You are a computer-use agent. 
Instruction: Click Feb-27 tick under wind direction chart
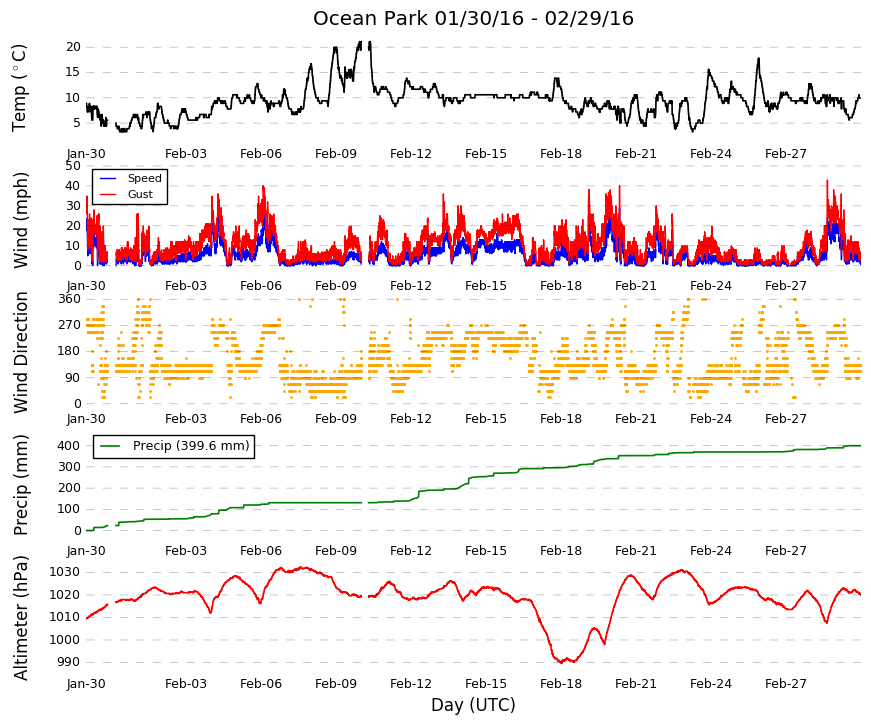pos(785,419)
